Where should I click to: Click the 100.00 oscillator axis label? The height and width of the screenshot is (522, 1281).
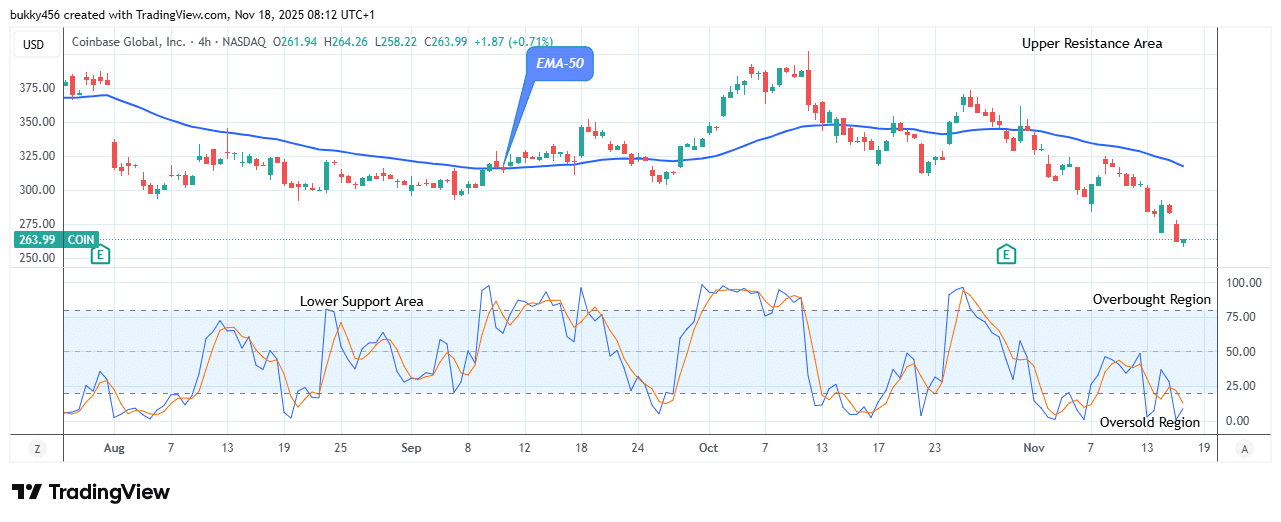point(1245,284)
